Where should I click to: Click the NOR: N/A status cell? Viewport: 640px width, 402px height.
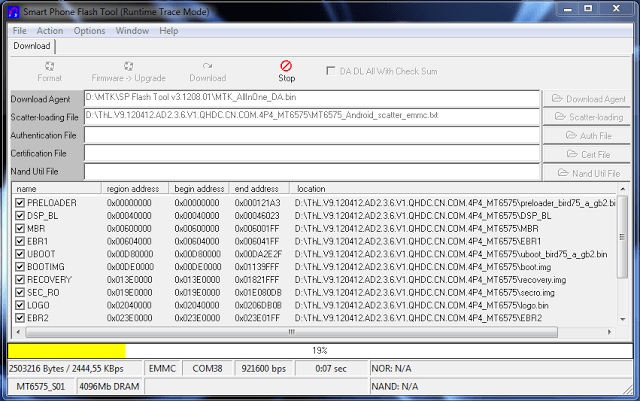click(500, 369)
